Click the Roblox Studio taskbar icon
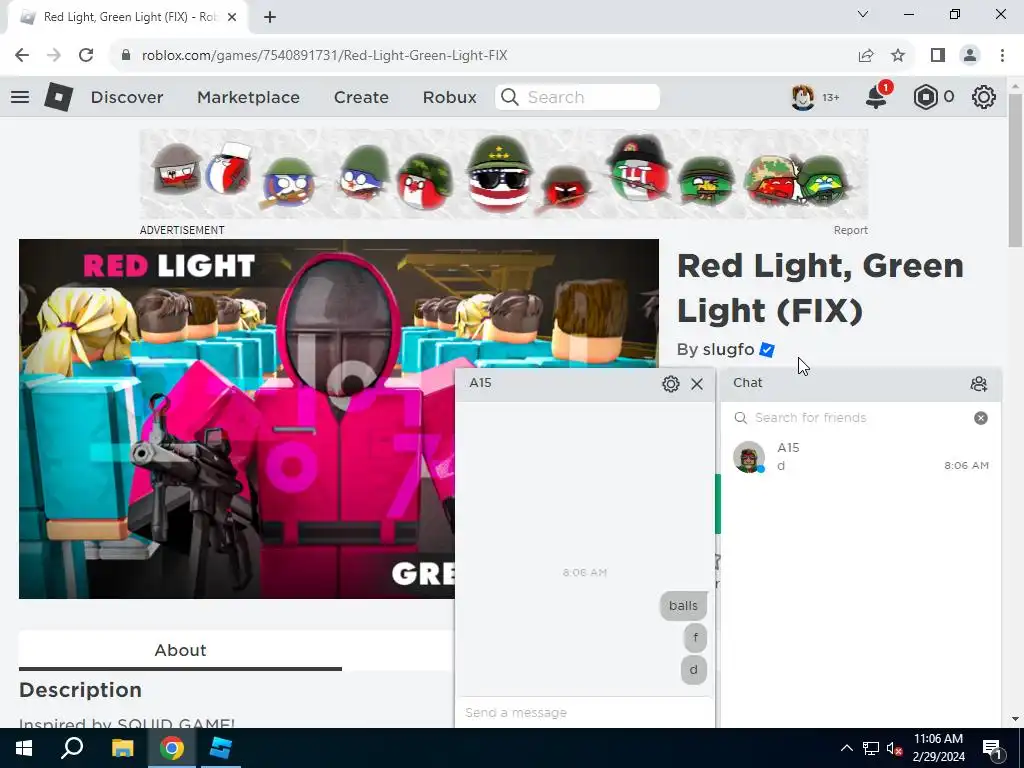Screen dimensions: 1024x768 point(221,748)
